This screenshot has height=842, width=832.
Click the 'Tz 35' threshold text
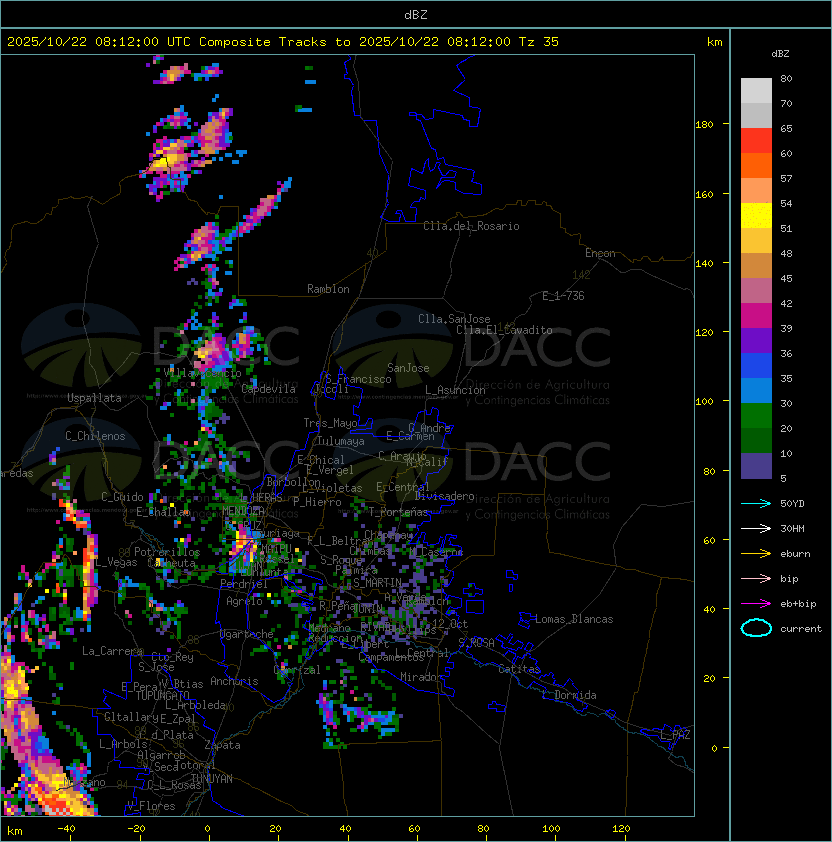click(x=539, y=41)
